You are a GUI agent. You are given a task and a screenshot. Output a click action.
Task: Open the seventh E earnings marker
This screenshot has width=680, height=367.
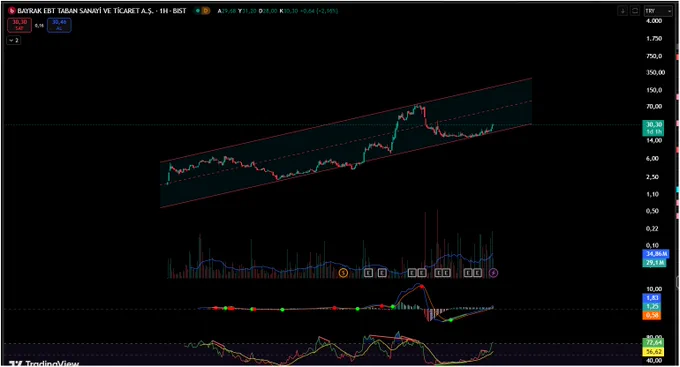click(x=468, y=273)
